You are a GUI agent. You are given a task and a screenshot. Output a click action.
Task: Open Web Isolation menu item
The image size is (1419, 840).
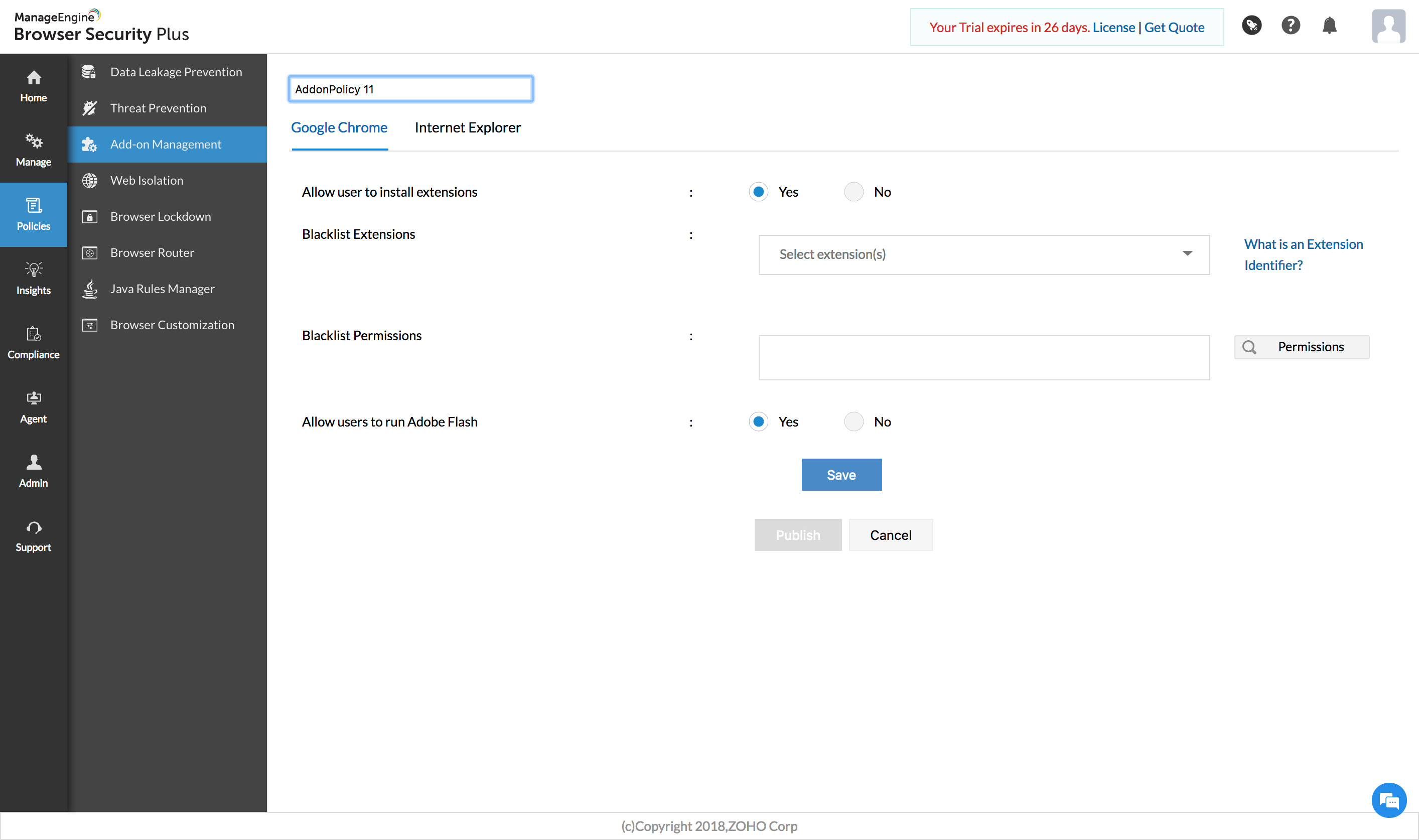(x=167, y=181)
